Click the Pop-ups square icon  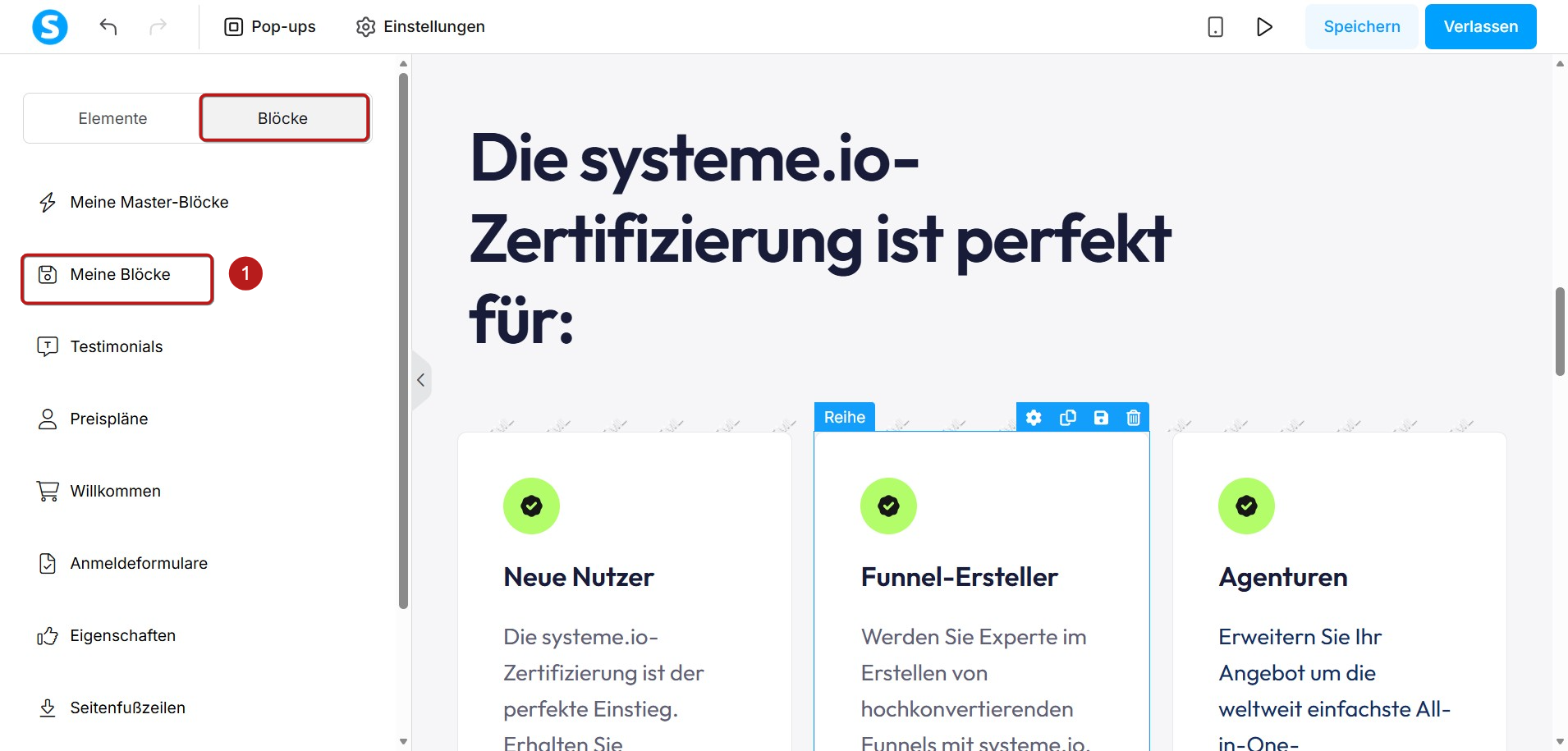(x=233, y=26)
